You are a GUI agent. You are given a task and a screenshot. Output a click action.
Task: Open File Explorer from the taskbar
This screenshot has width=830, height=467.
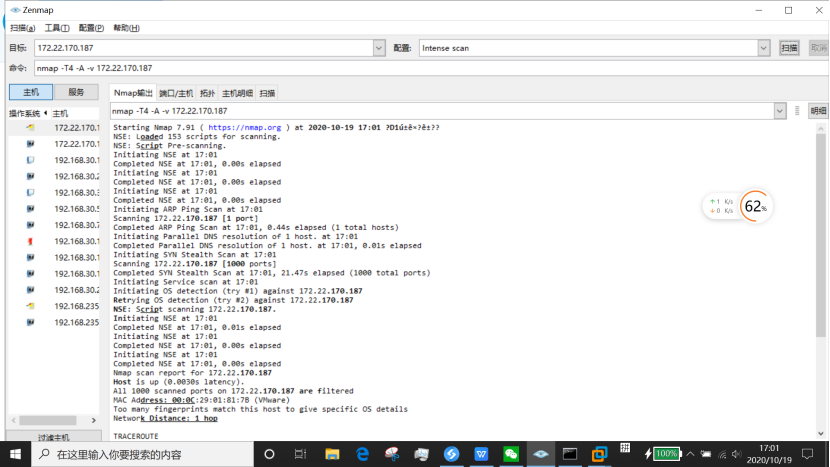(x=332, y=454)
